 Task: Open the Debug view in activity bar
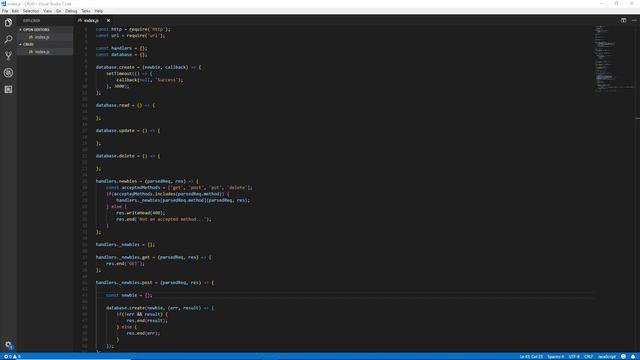pyautogui.click(x=8, y=73)
